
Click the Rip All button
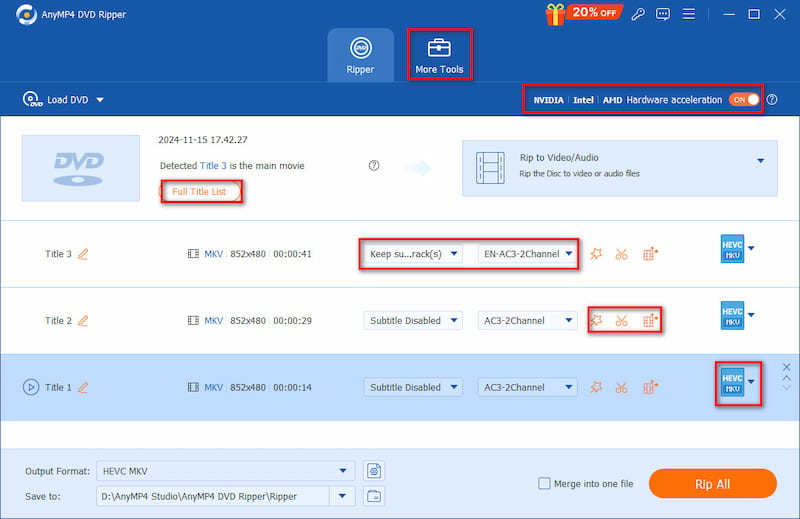click(712, 484)
